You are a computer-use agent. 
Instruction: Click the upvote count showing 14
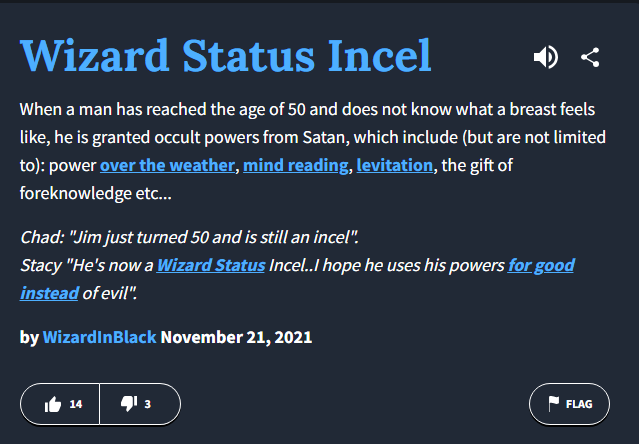point(76,404)
